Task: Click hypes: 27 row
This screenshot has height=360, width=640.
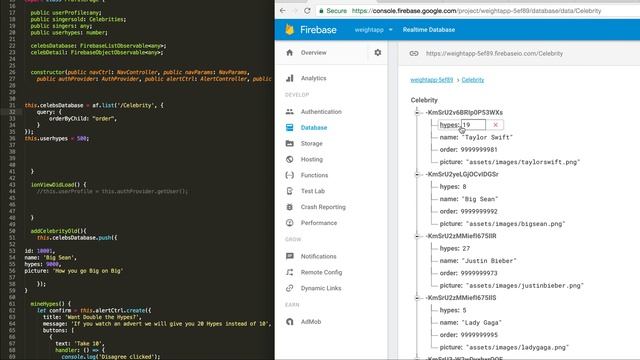Action: (x=454, y=249)
